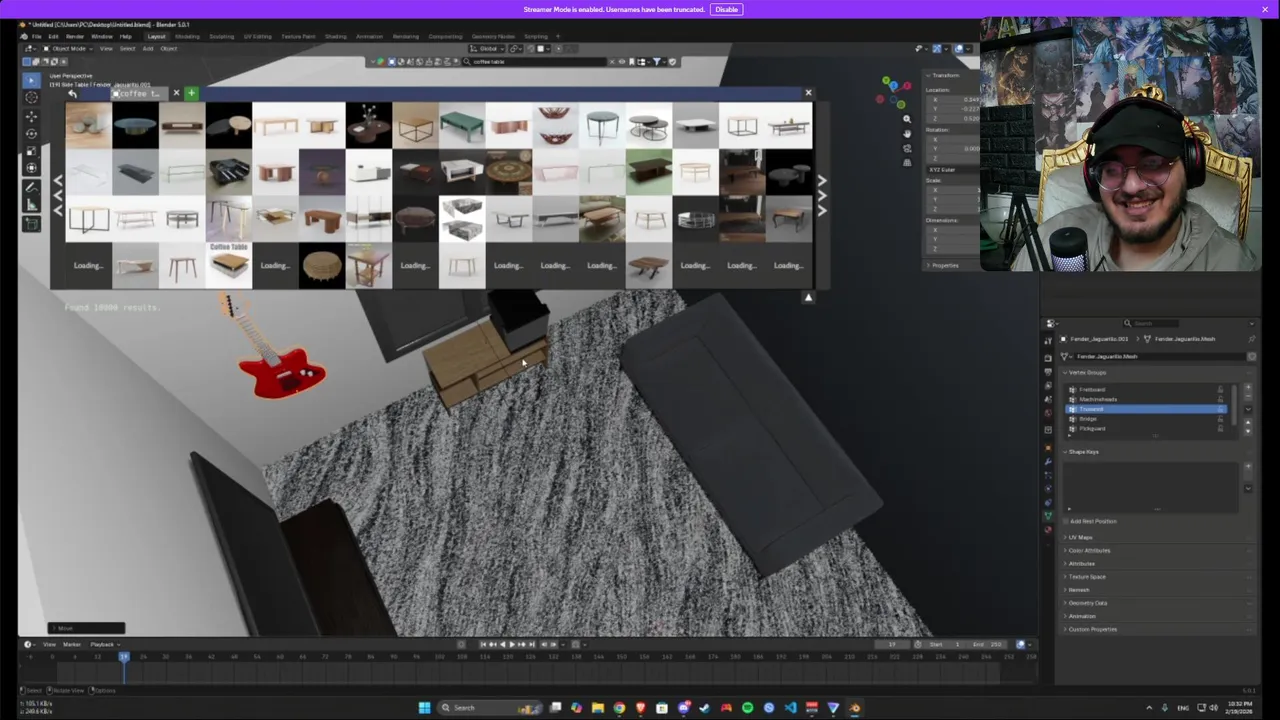
Task: Open Tool properties tab icon
Action: coord(1048,340)
